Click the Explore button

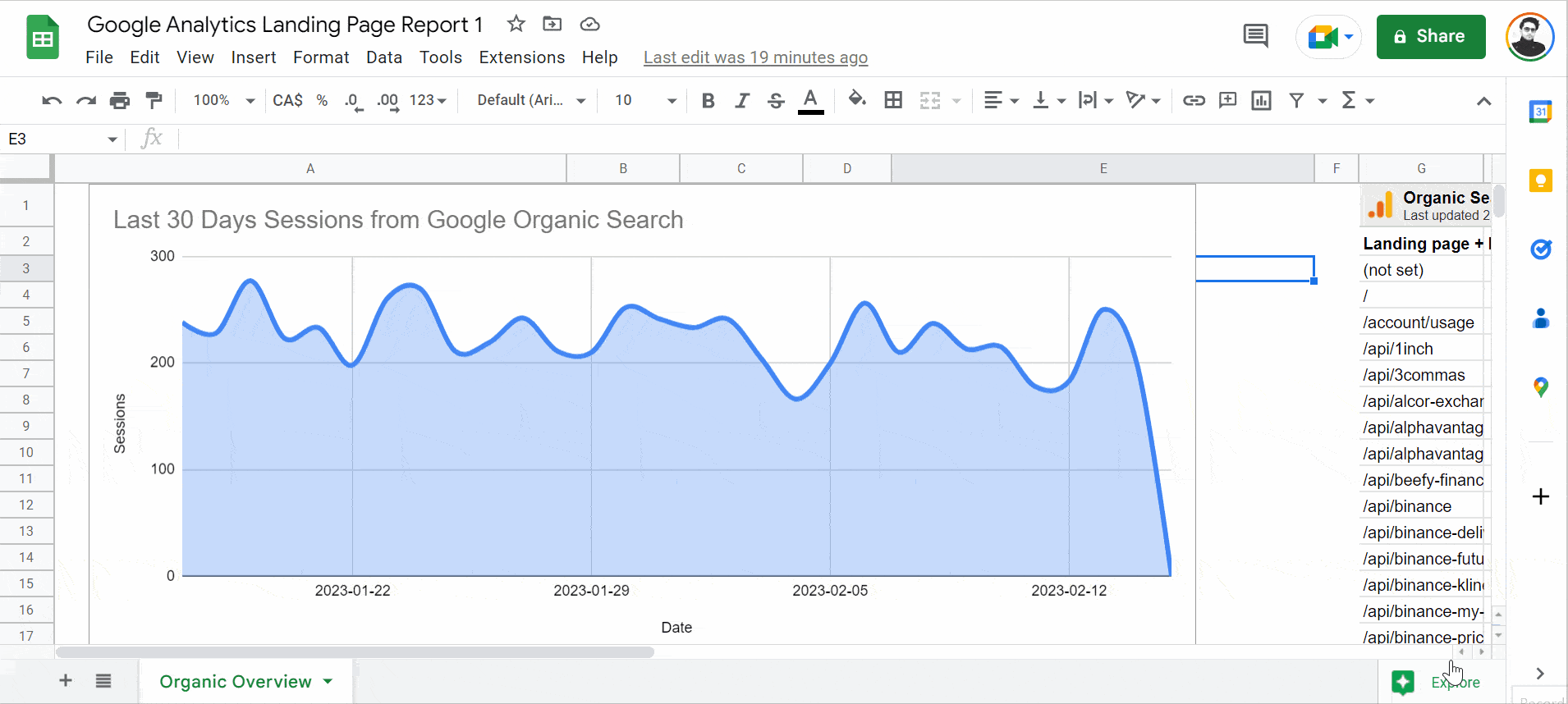(x=1440, y=682)
